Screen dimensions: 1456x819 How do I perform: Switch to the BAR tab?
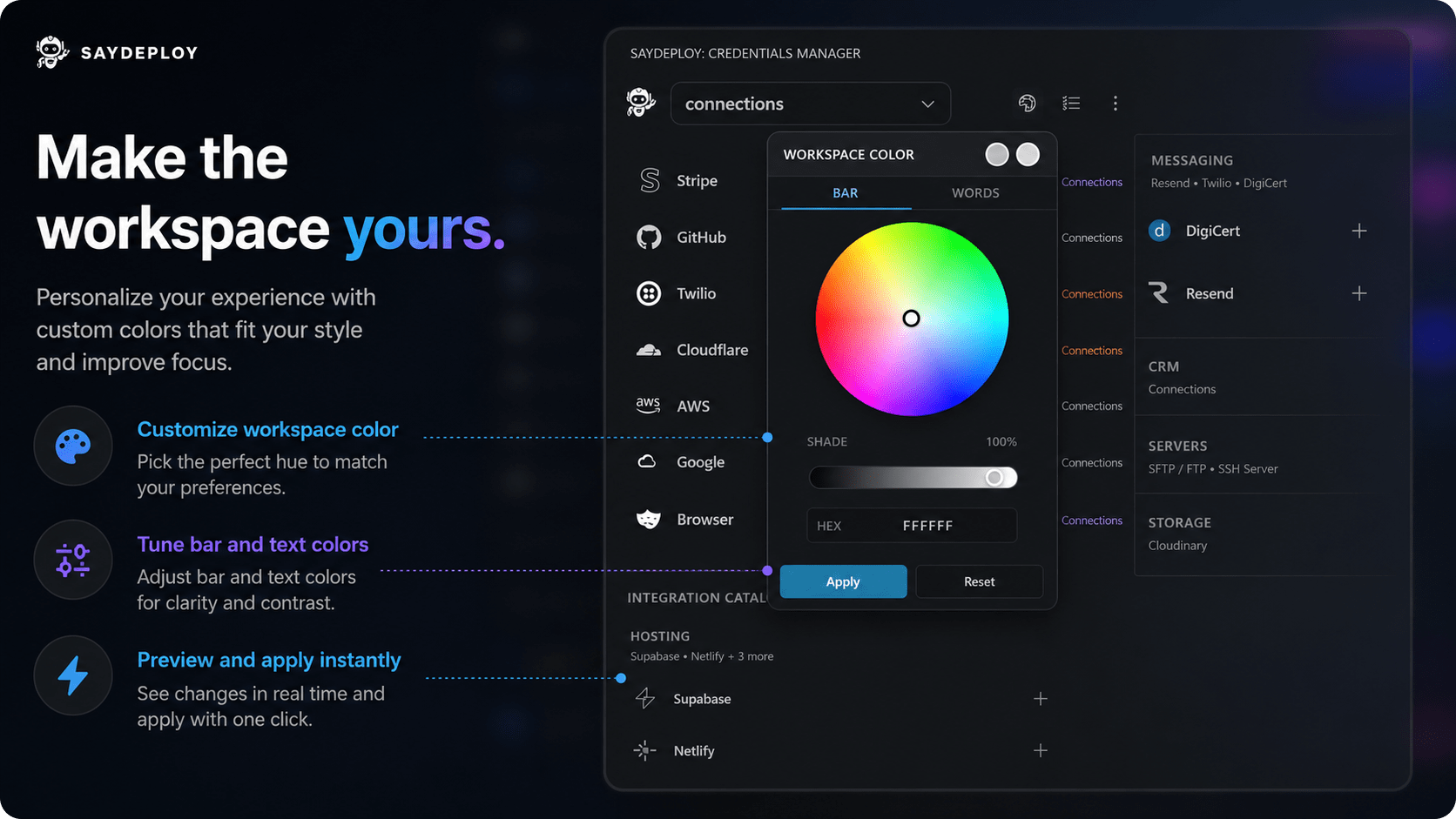pos(846,192)
